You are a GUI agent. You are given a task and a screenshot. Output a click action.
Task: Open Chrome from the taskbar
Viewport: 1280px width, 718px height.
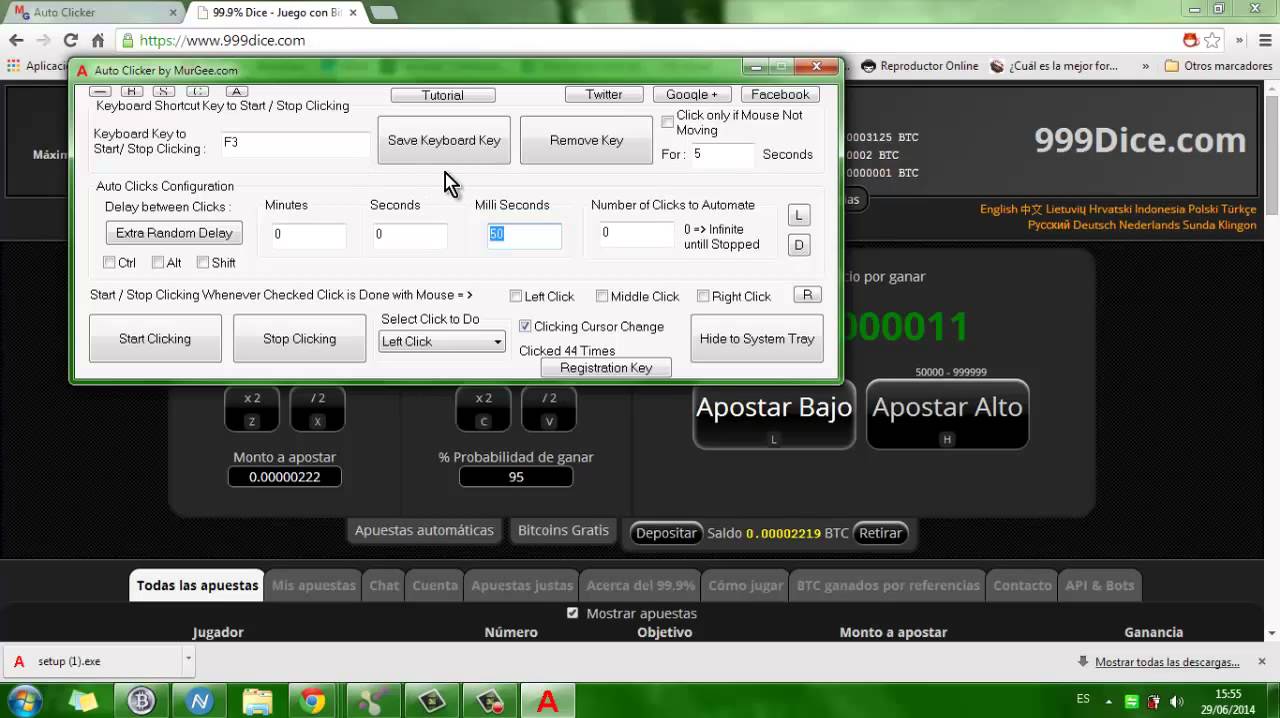click(x=313, y=701)
